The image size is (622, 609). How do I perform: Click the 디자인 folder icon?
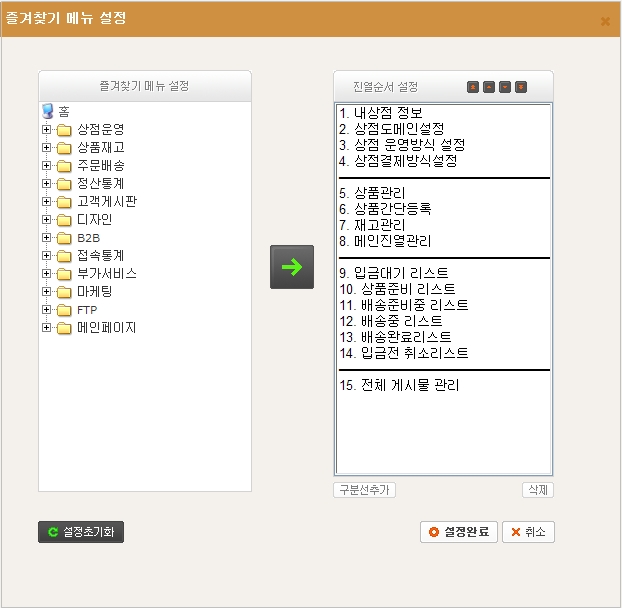pos(64,220)
